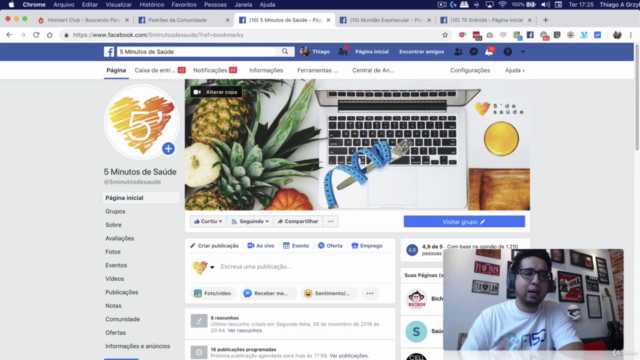
Task: Select Página inicial in left sidebar
Action: (141, 198)
